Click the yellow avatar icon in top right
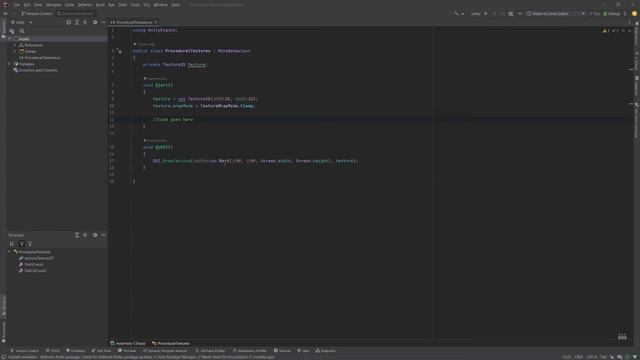The height and width of the screenshot is (360, 640). (x=634, y=13)
